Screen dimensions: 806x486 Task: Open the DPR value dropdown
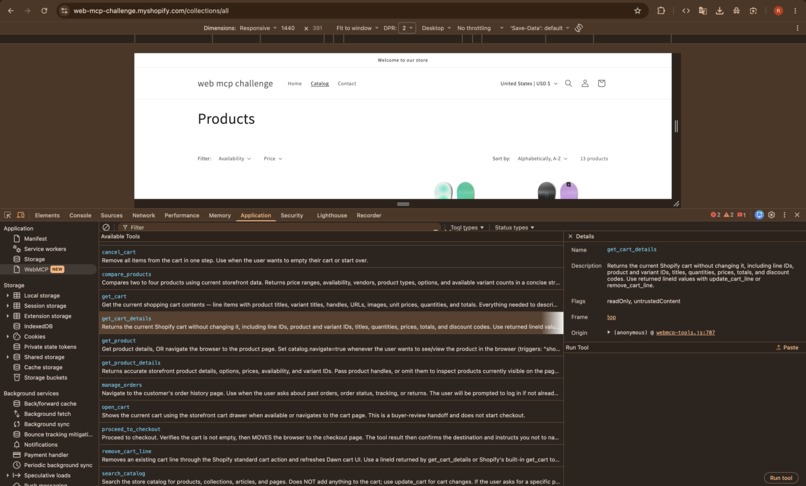coord(407,28)
